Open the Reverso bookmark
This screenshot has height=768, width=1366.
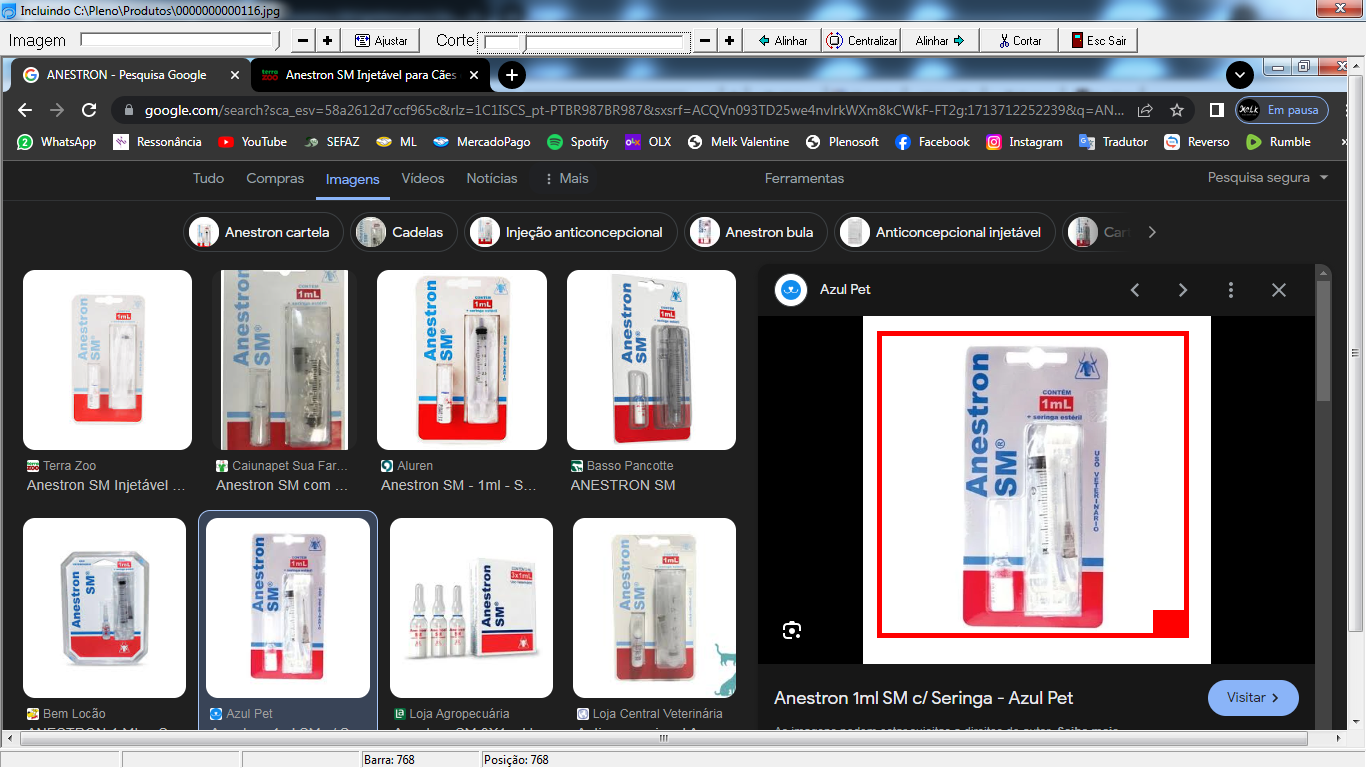click(x=1197, y=142)
